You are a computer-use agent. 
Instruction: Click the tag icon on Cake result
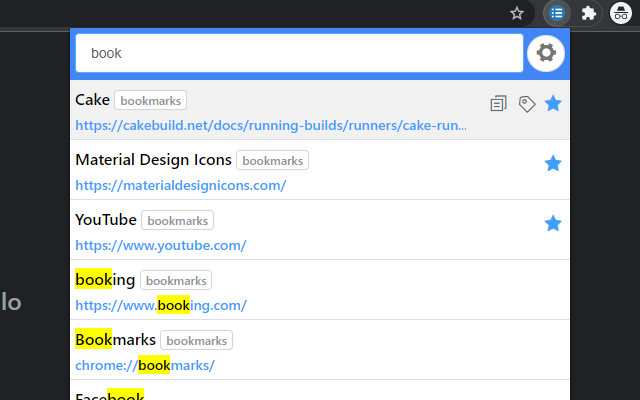pyautogui.click(x=527, y=104)
